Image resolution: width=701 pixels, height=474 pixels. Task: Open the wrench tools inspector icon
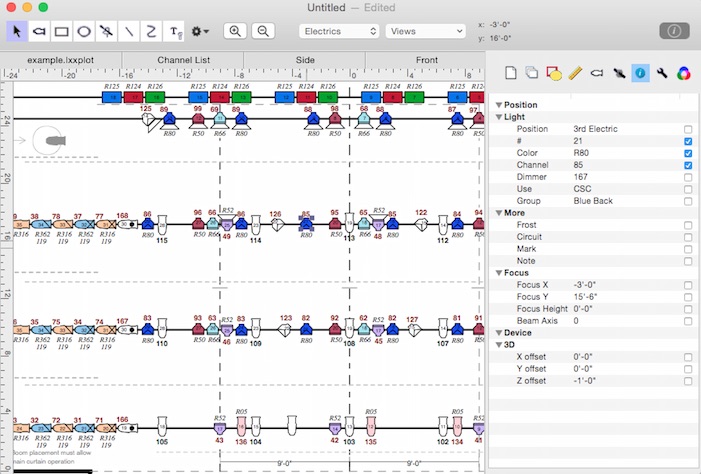662,73
